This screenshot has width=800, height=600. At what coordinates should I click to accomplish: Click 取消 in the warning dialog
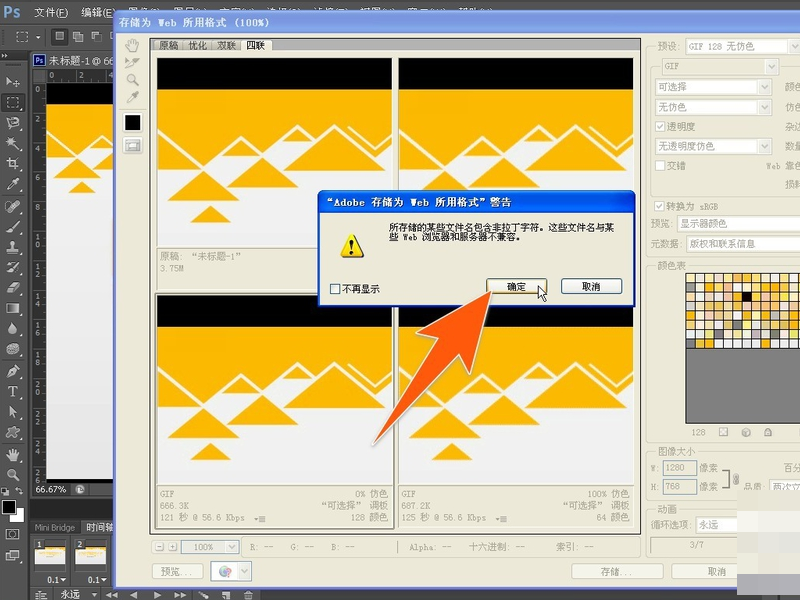591,287
